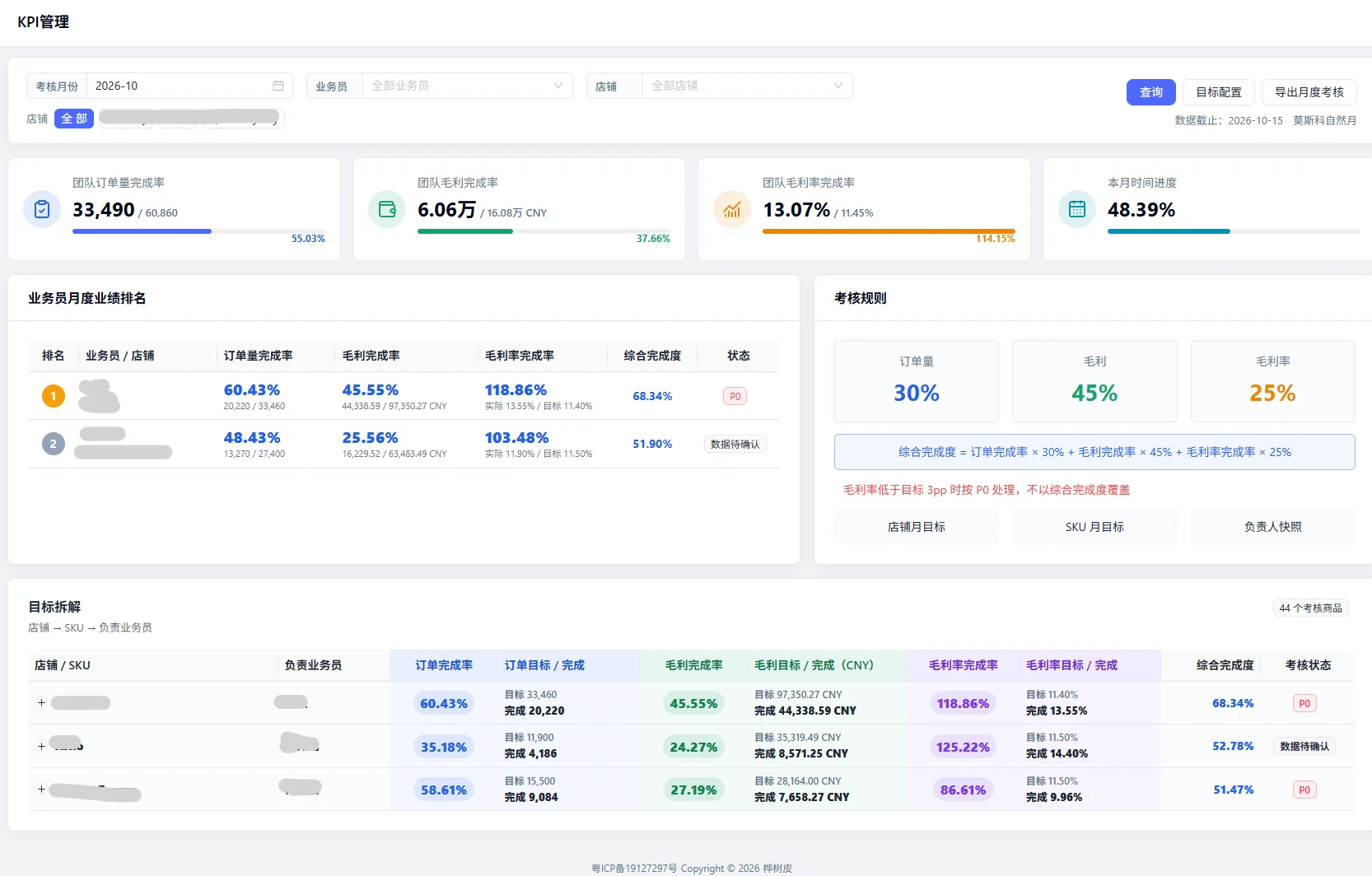
Task: Open the 全部店铺 store dropdown
Action: [747, 86]
